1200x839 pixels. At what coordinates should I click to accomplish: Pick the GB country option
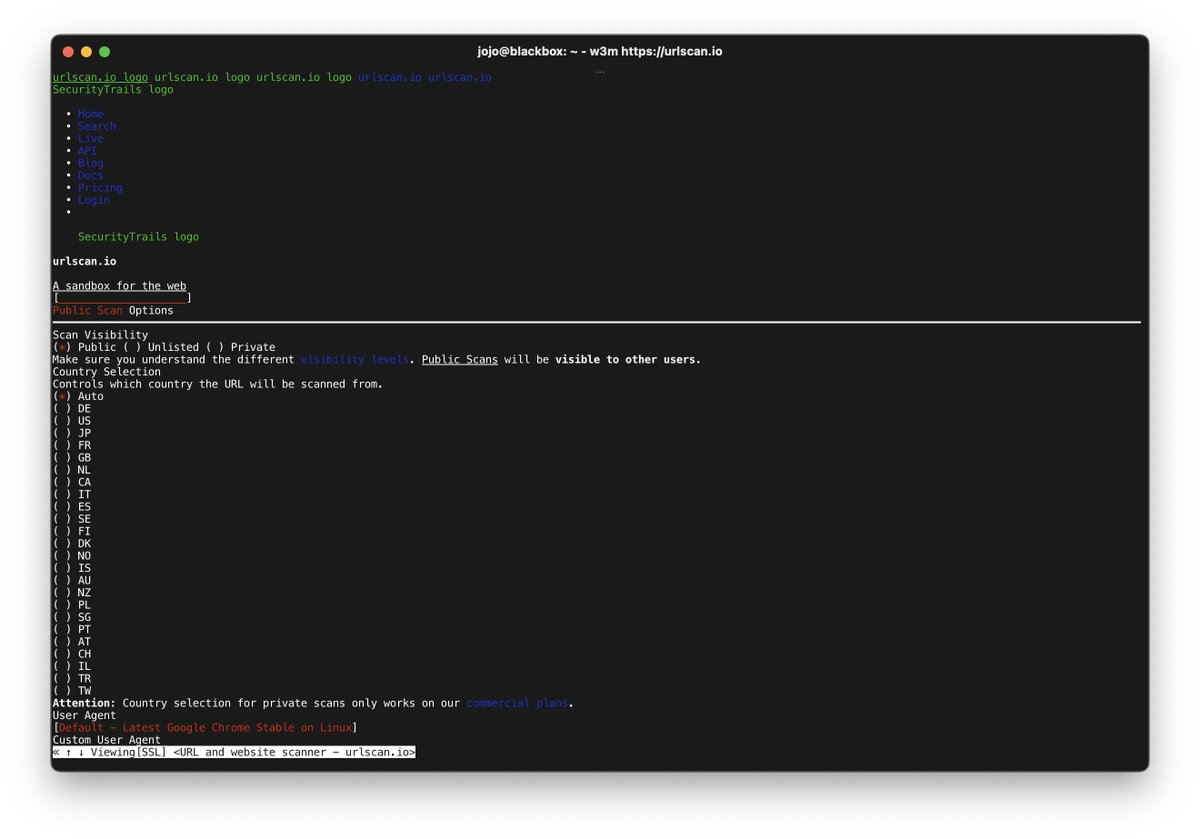(62, 457)
